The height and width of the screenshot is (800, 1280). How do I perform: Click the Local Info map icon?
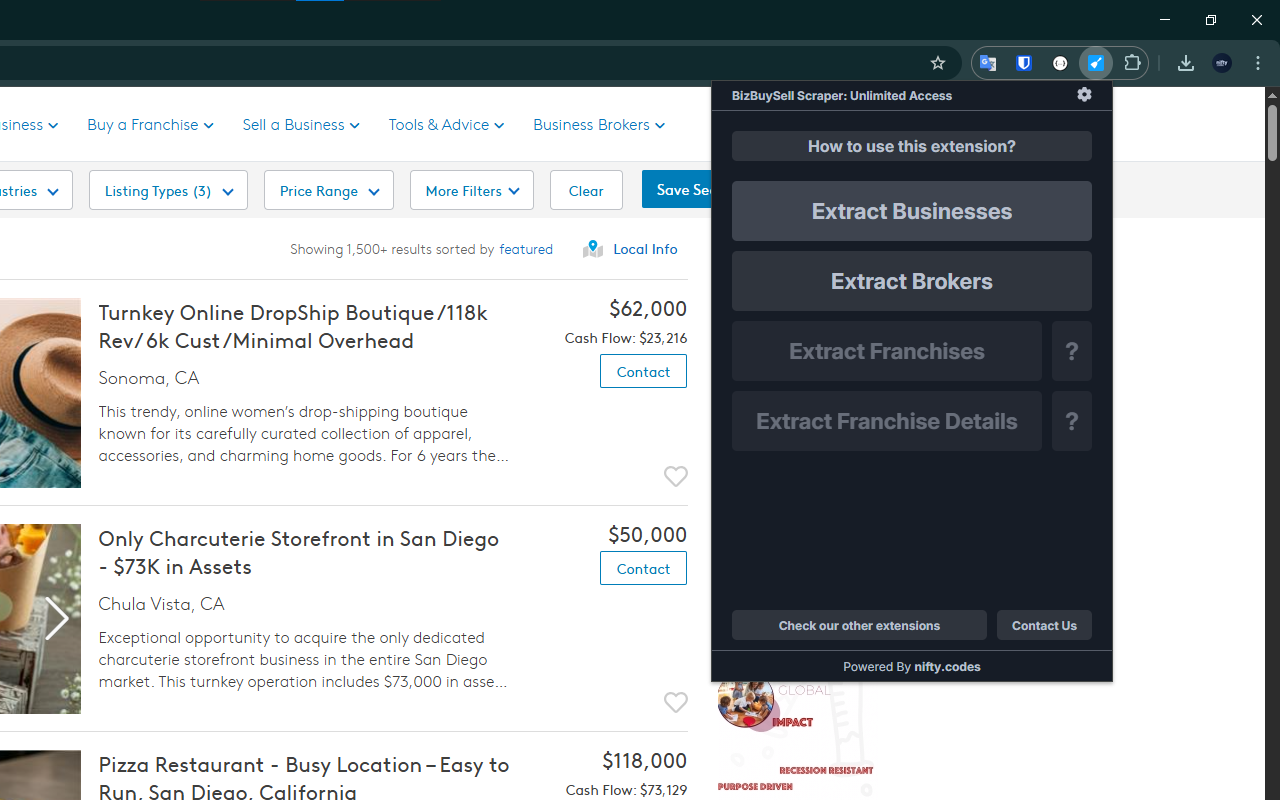pyautogui.click(x=593, y=249)
